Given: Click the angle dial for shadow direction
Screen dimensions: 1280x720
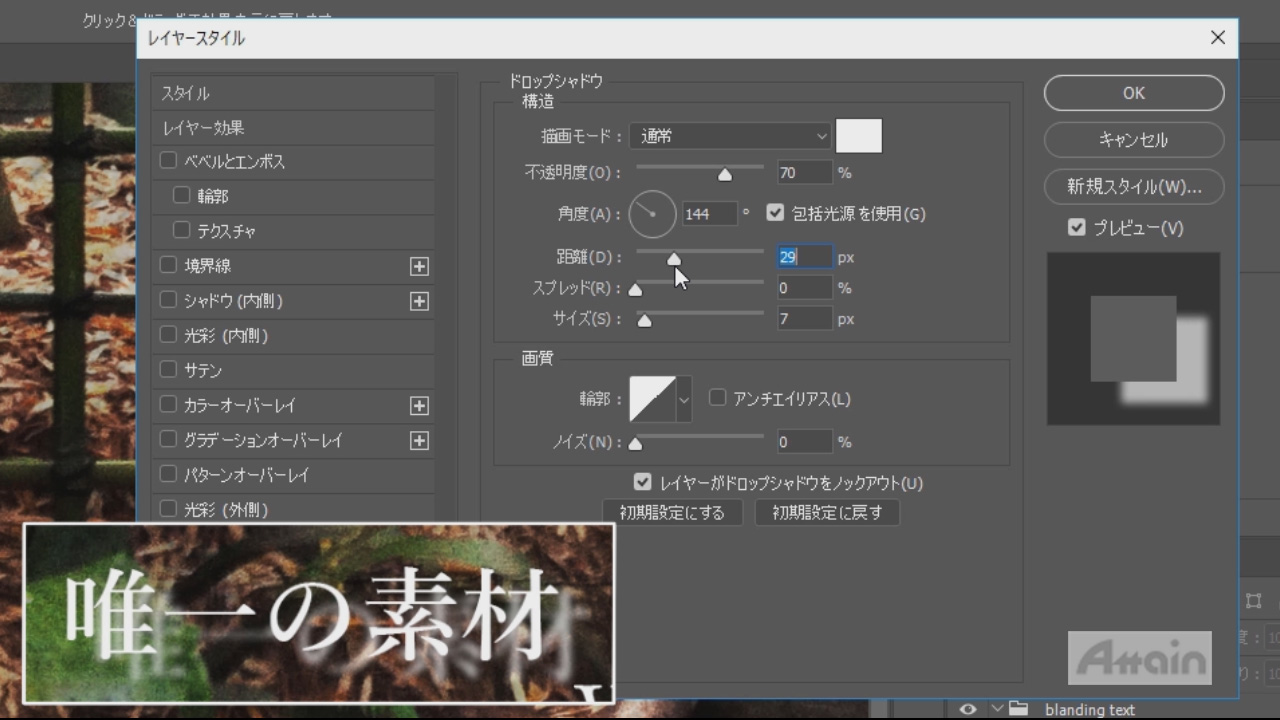Looking at the screenshot, I should [652, 213].
